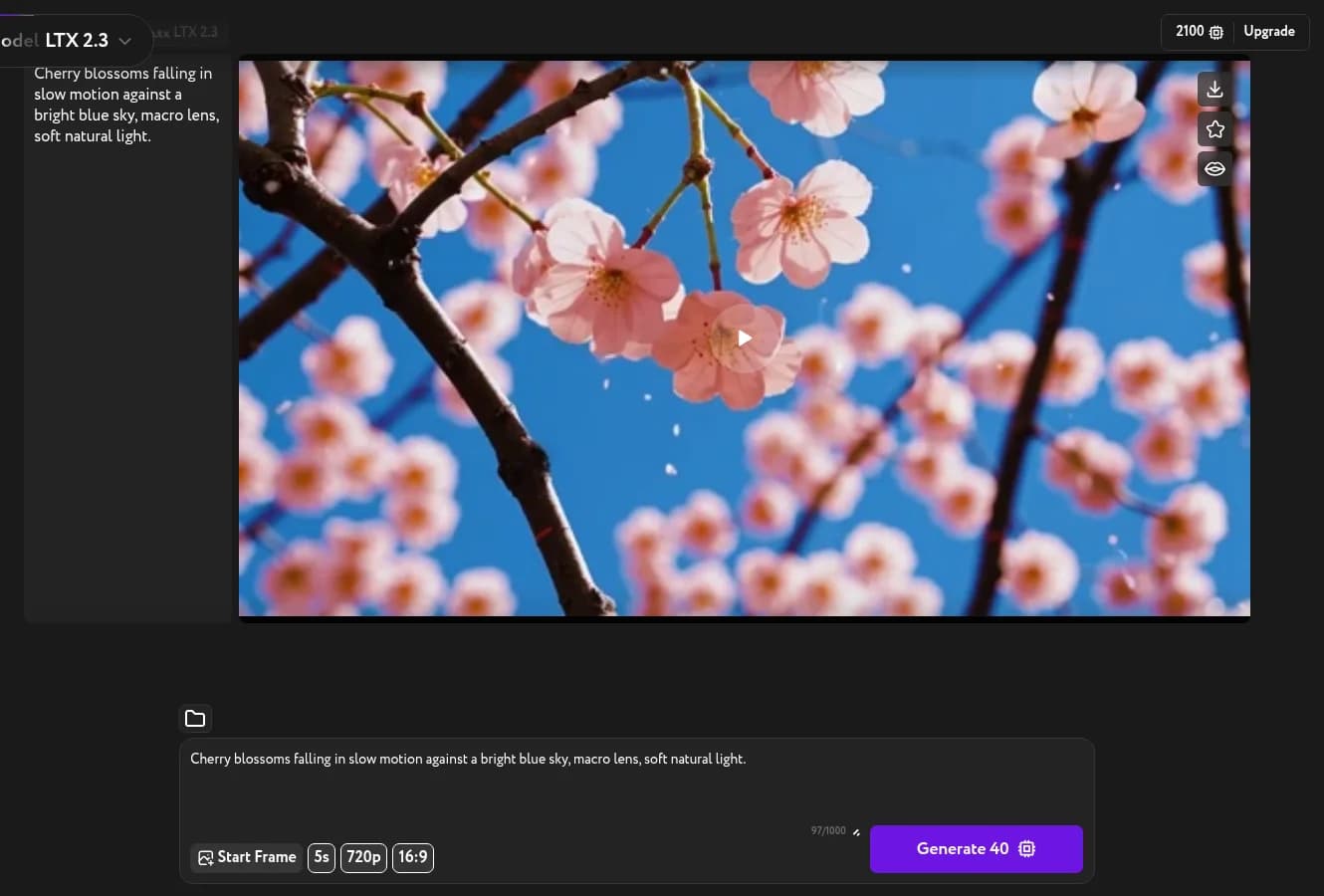Viewport: 1324px width, 896px height.
Task: Click the download arrow on the video player
Action: coord(1214,89)
